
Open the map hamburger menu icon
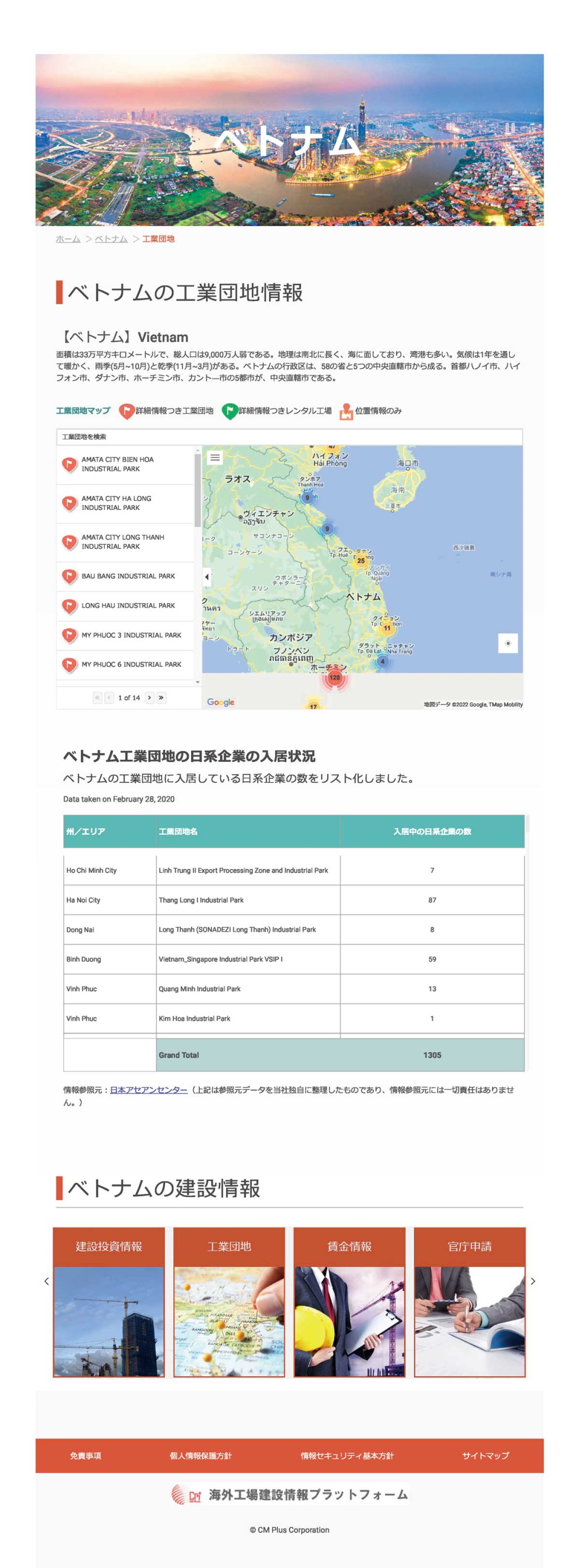[215, 458]
